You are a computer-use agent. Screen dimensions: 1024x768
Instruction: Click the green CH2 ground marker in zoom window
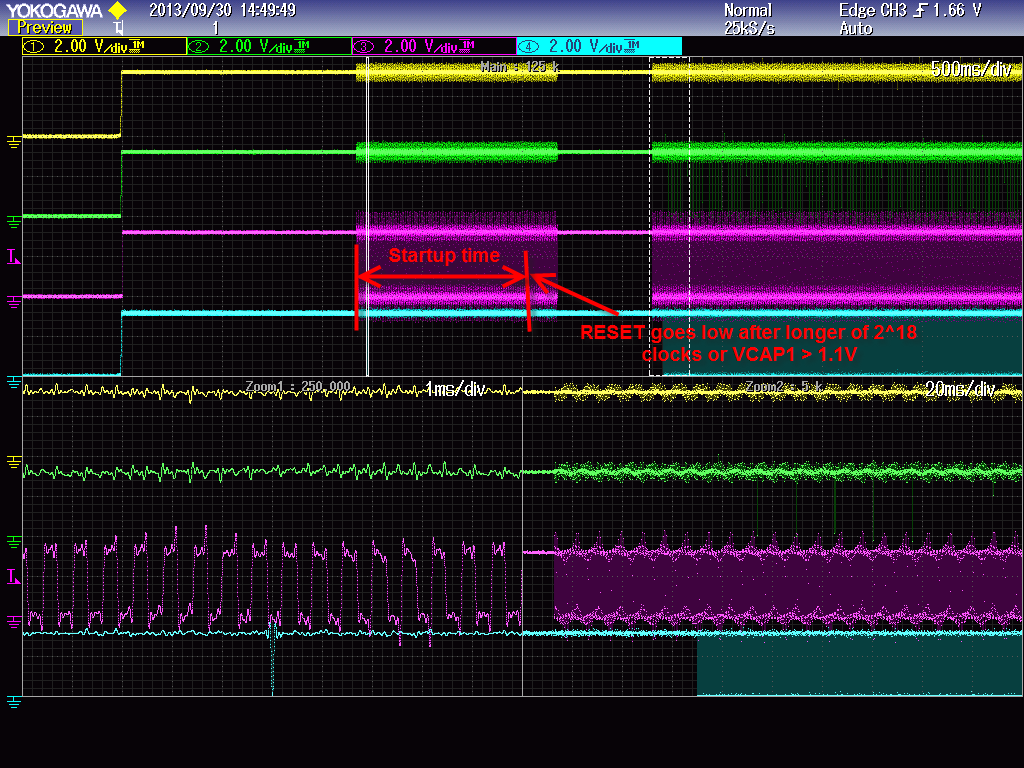(14, 541)
